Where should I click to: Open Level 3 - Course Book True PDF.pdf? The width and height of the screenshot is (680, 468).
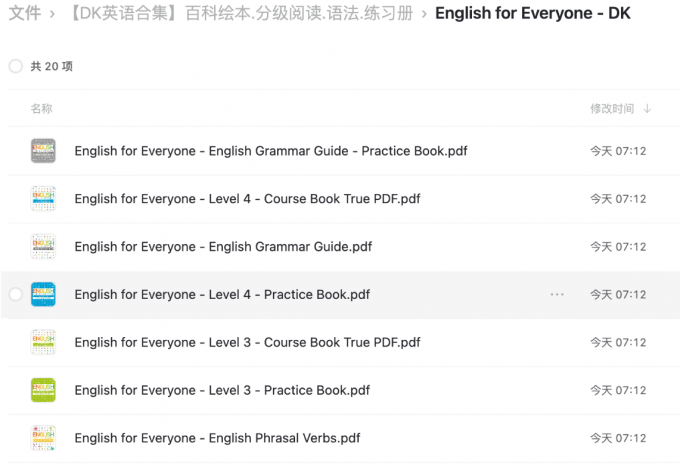point(247,342)
